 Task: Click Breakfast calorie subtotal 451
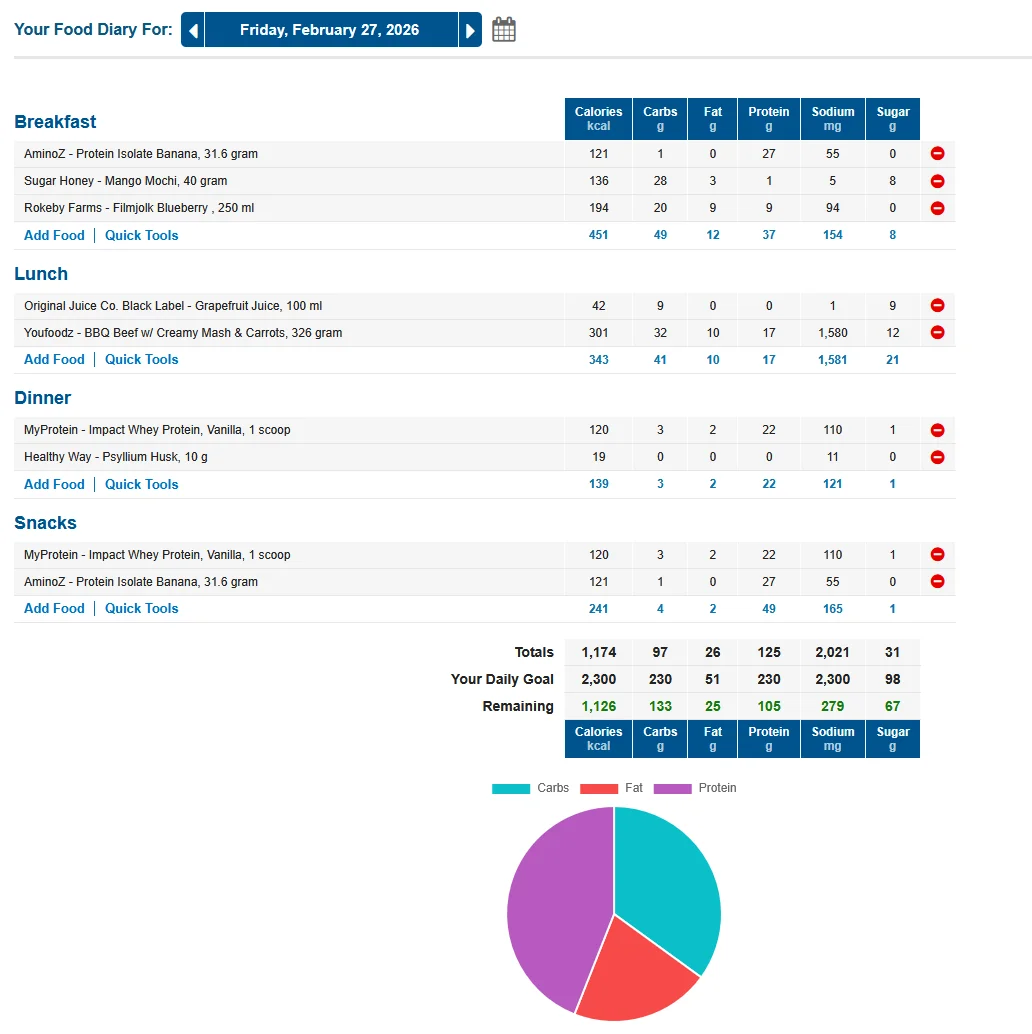click(598, 235)
